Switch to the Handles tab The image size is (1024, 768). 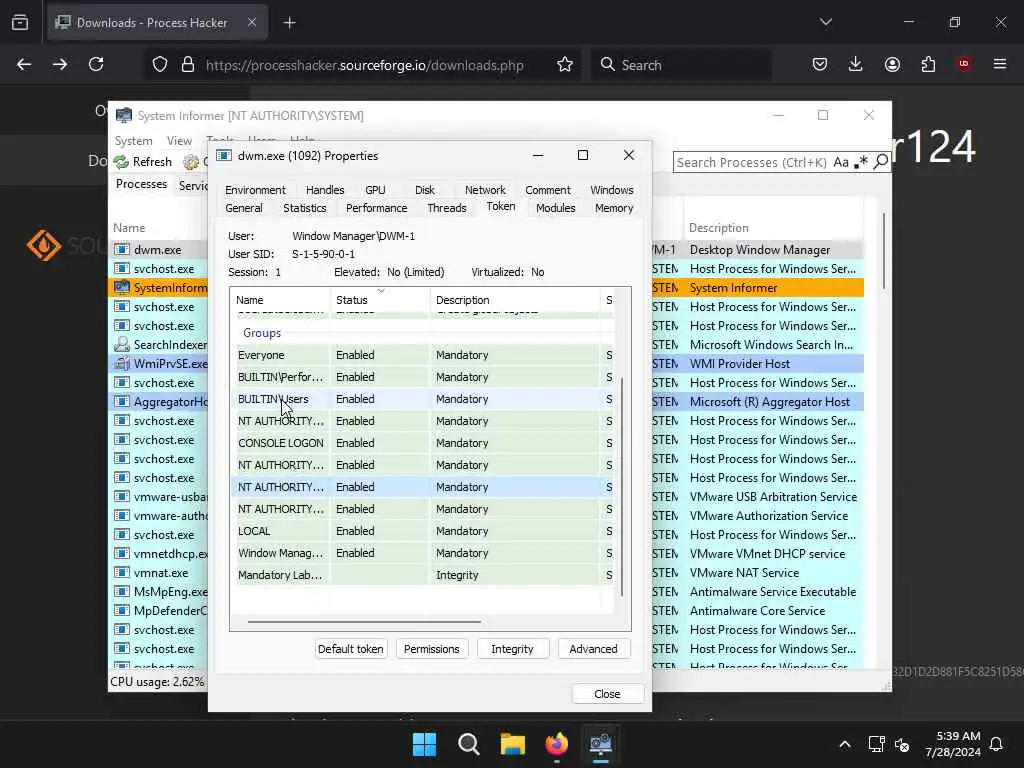(325, 189)
